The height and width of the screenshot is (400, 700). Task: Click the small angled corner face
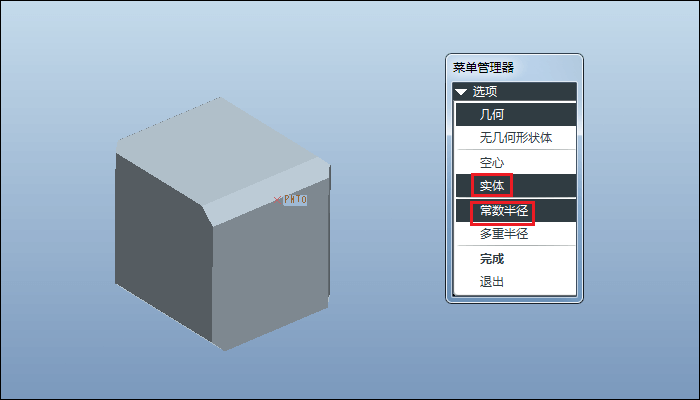pyautogui.click(x=208, y=216)
